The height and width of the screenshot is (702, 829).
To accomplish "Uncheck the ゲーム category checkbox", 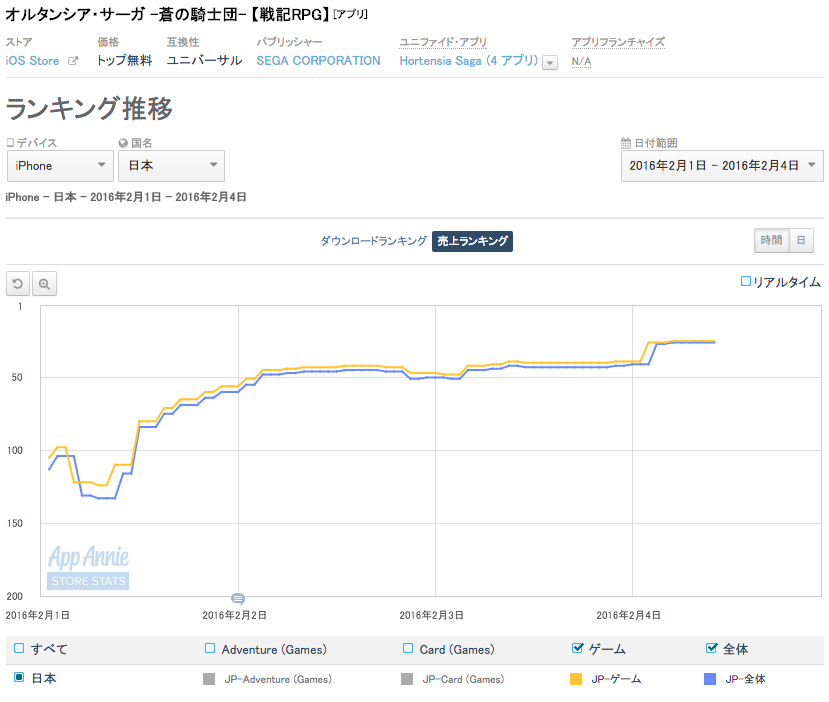I will 577,648.
